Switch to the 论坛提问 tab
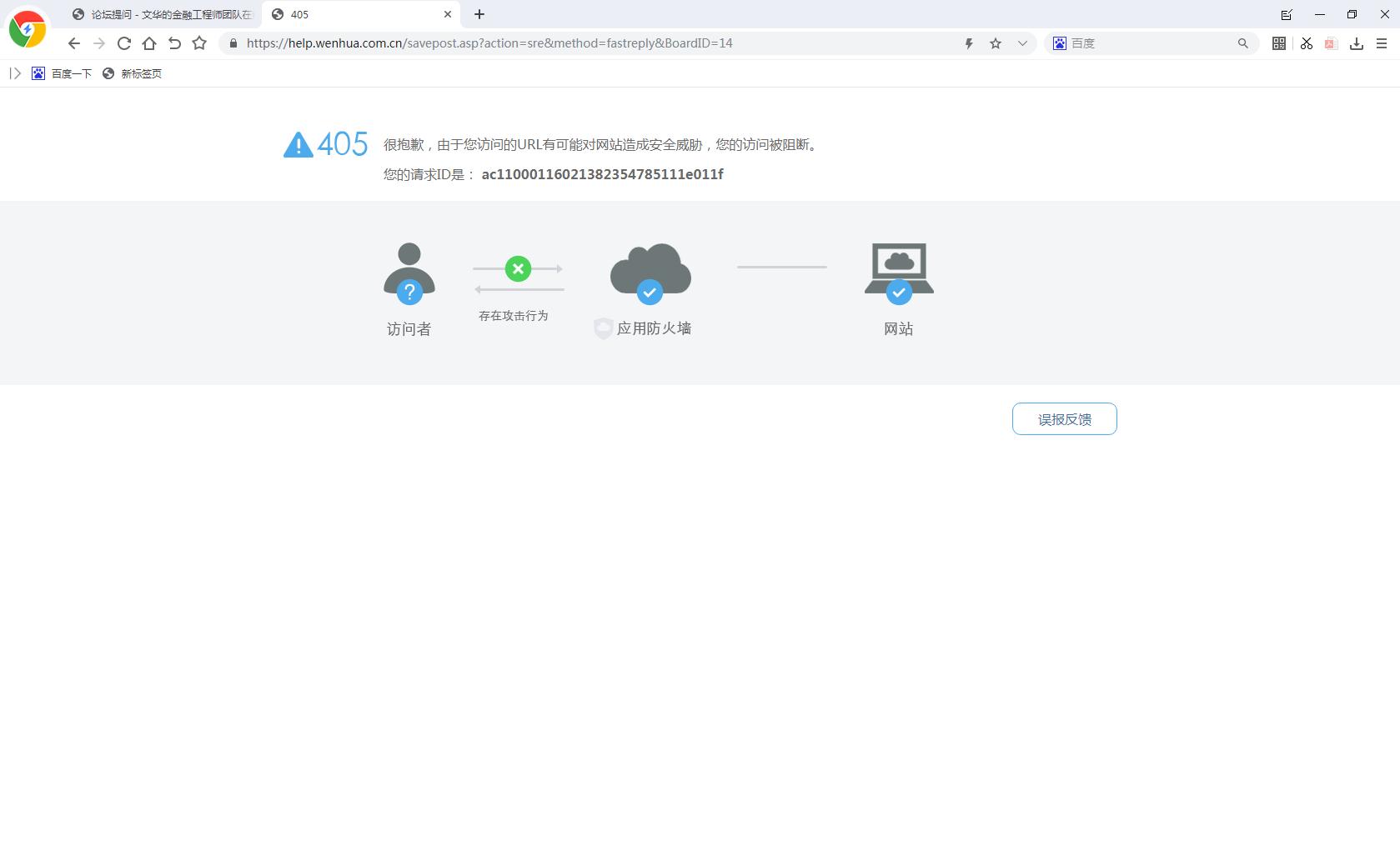The width and height of the screenshot is (1400, 841). tap(163, 14)
